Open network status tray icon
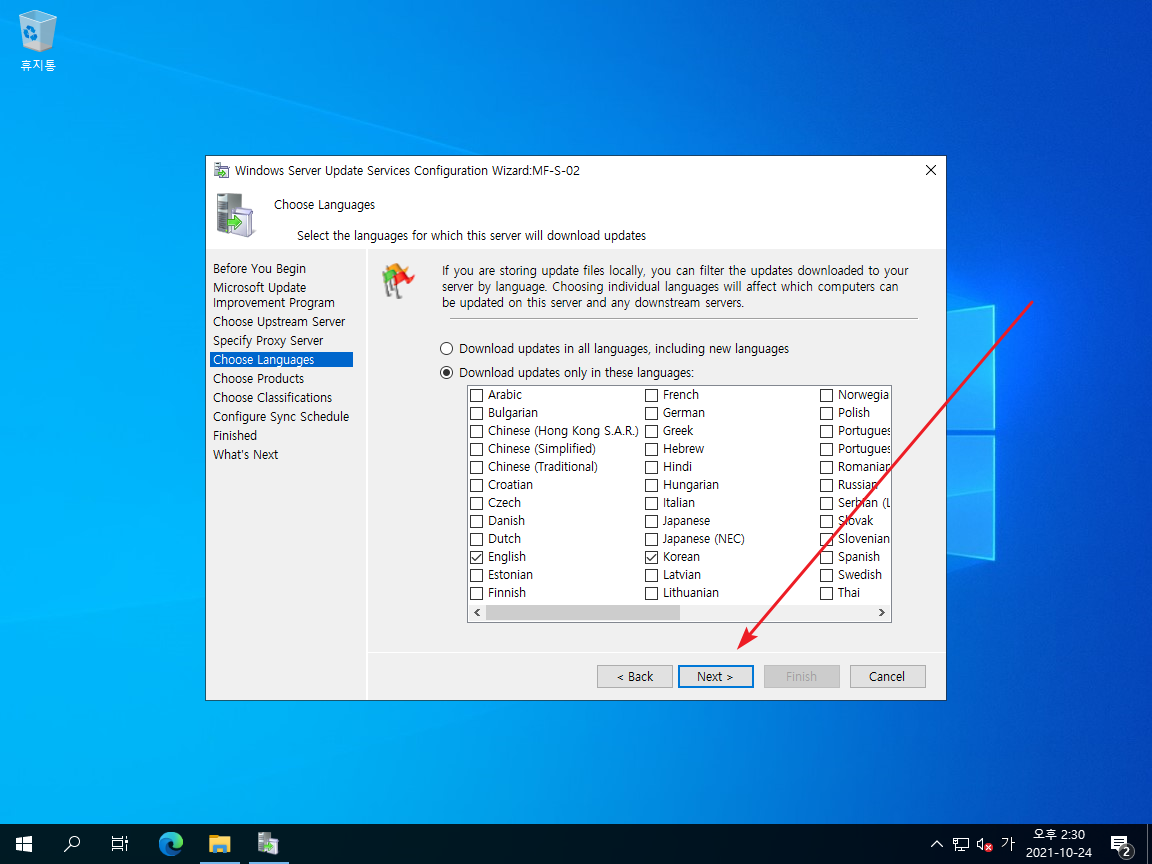 click(x=961, y=844)
